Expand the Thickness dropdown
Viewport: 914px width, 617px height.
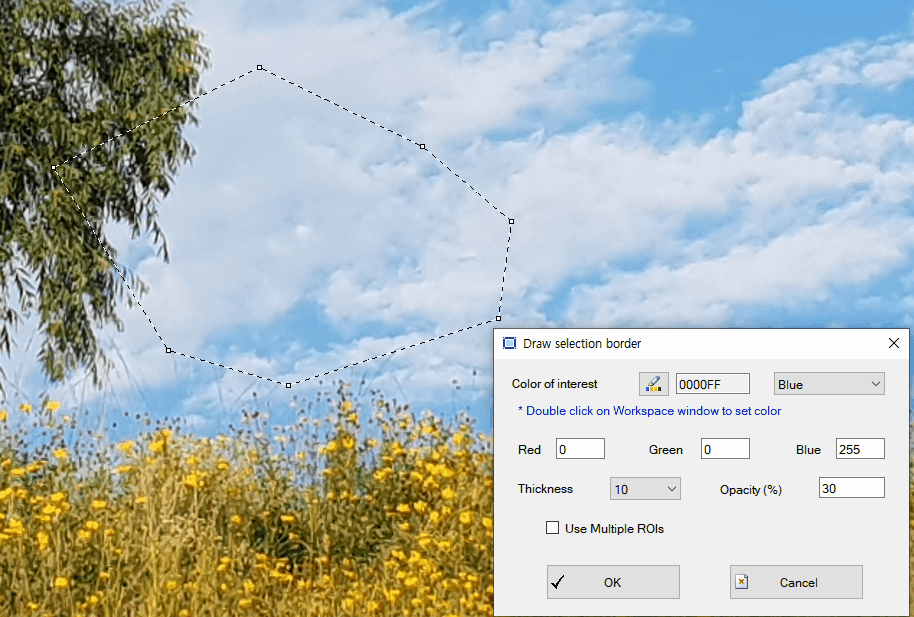point(645,489)
